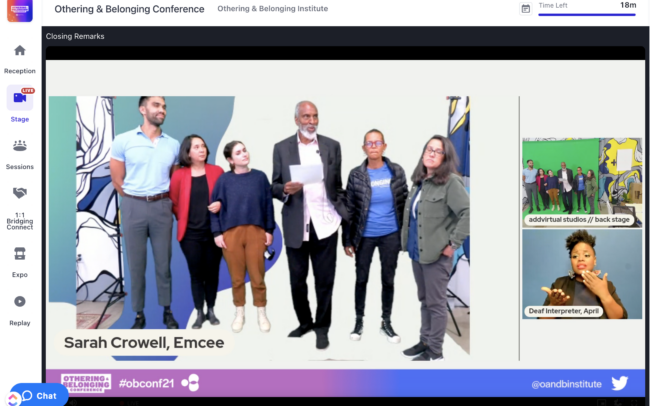Select the Stage label in sidebar
The width and height of the screenshot is (650, 406).
click(19, 119)
